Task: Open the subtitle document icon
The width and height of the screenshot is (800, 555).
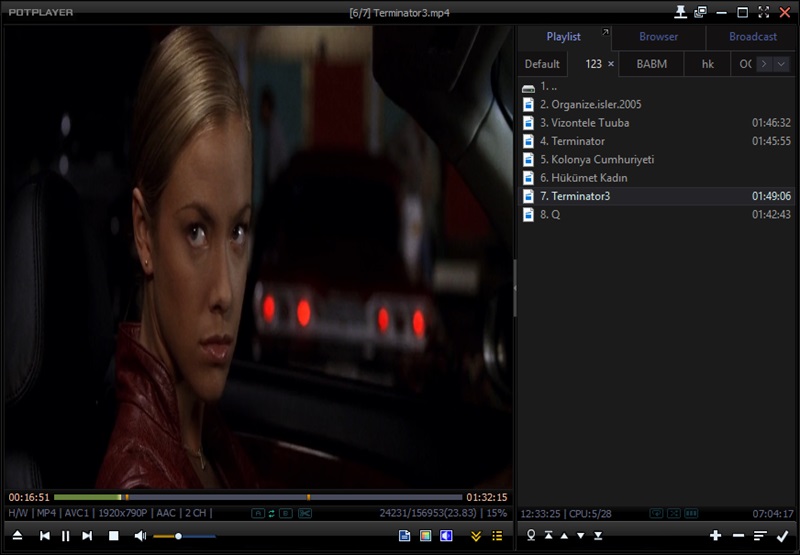Action: pyautogui.click(x=404, y=536)
